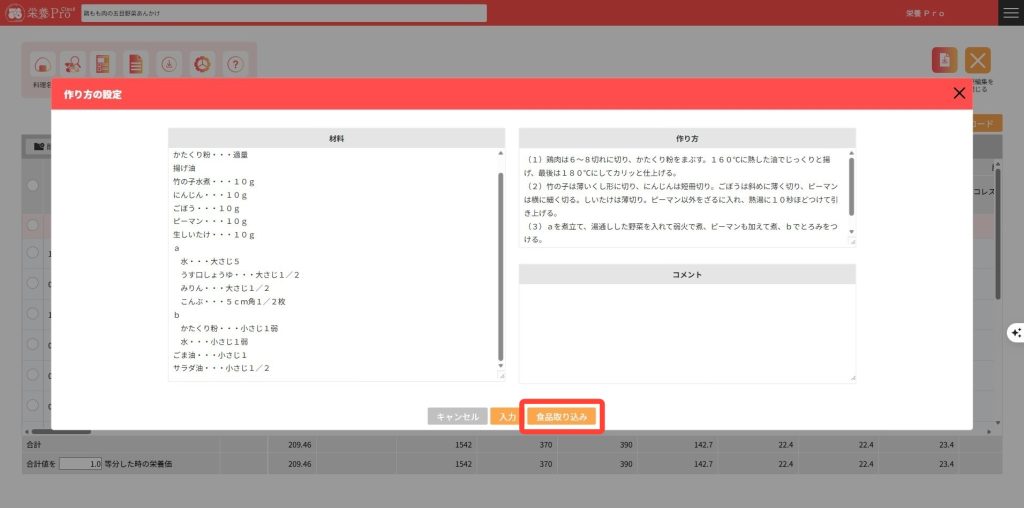Click the 合計 row label
The width and height of the screenshot is (1024, 508).
pos(32,445)
